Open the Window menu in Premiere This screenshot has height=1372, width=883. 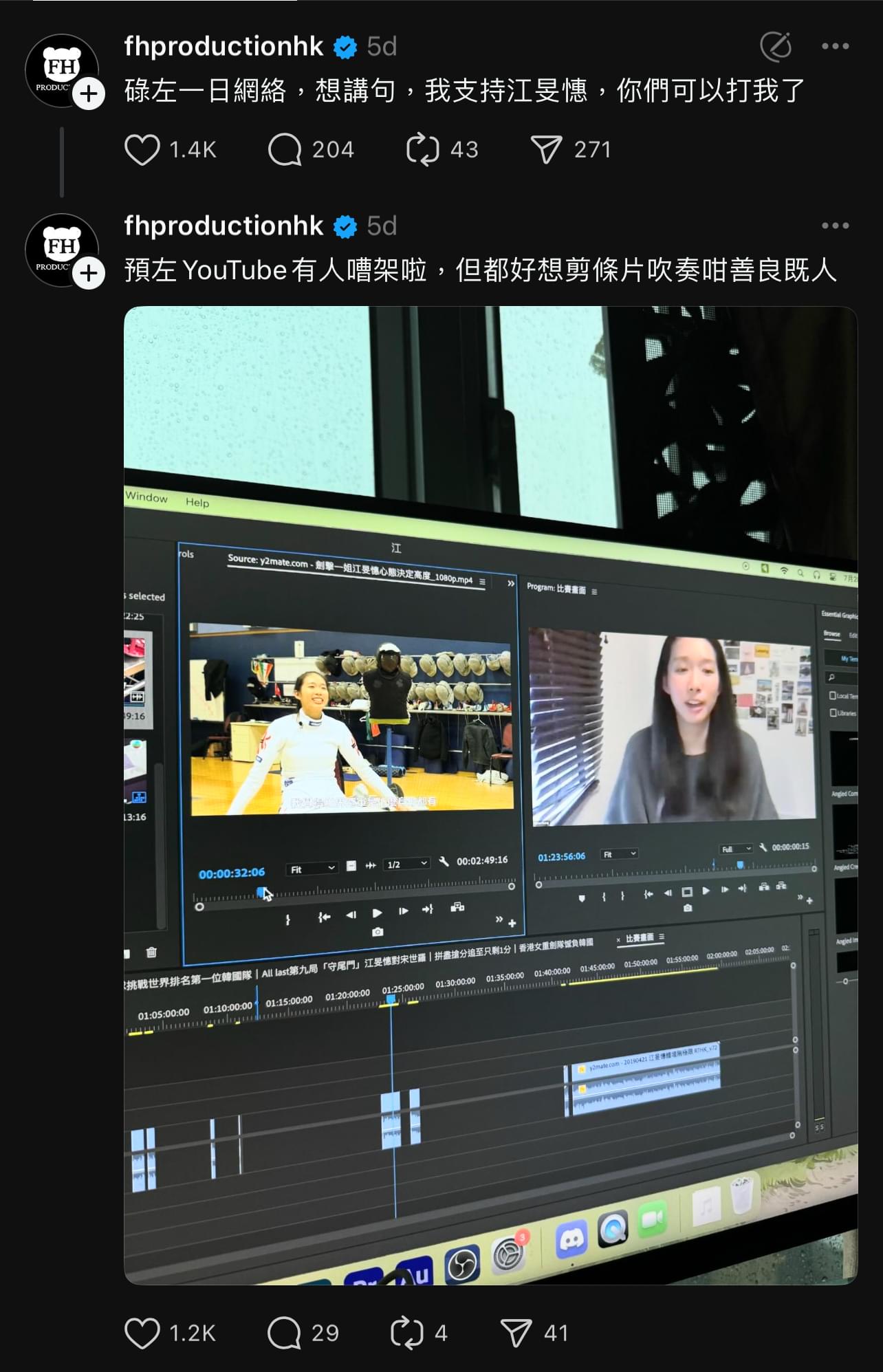point(146,497)
